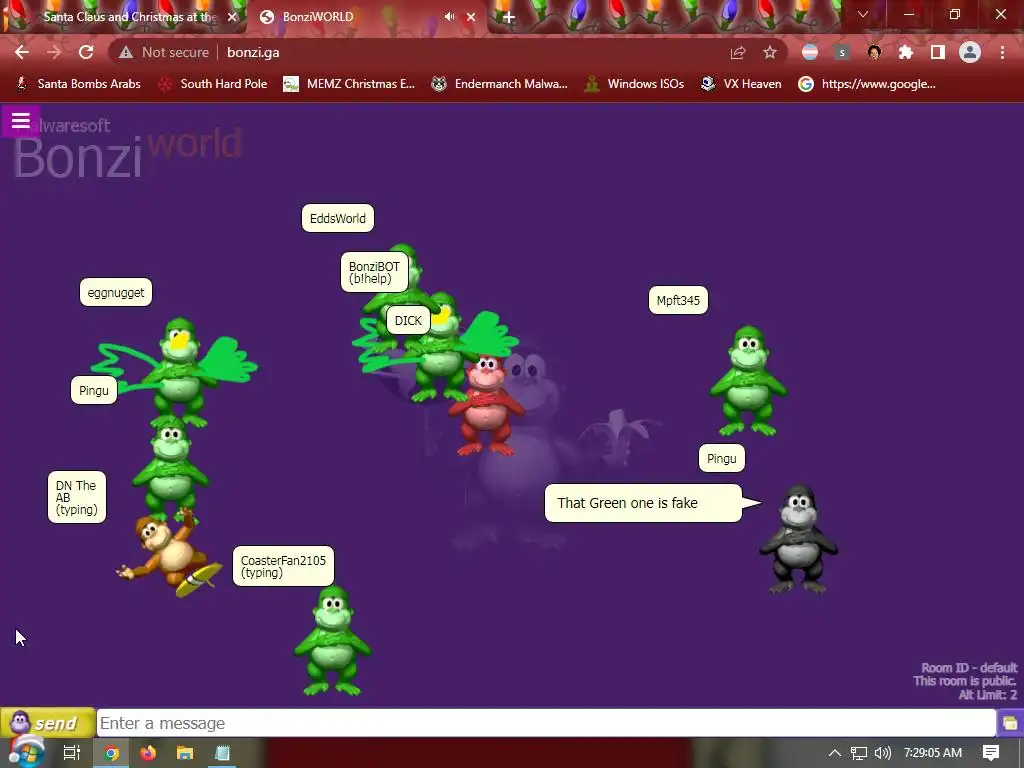The height and width of the screenshot is (768, 1024).
Task: Go back in browser history
Action: coord(22,52)
